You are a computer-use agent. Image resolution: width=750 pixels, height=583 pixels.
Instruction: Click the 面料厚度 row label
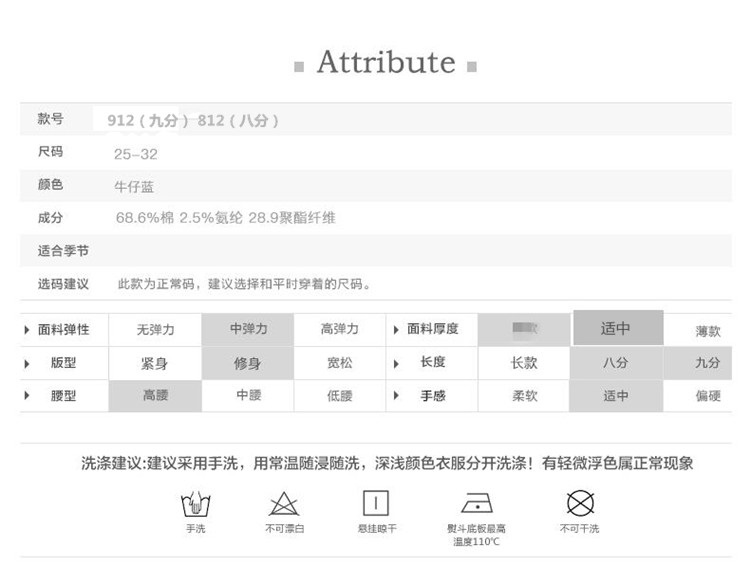[433, 329]
